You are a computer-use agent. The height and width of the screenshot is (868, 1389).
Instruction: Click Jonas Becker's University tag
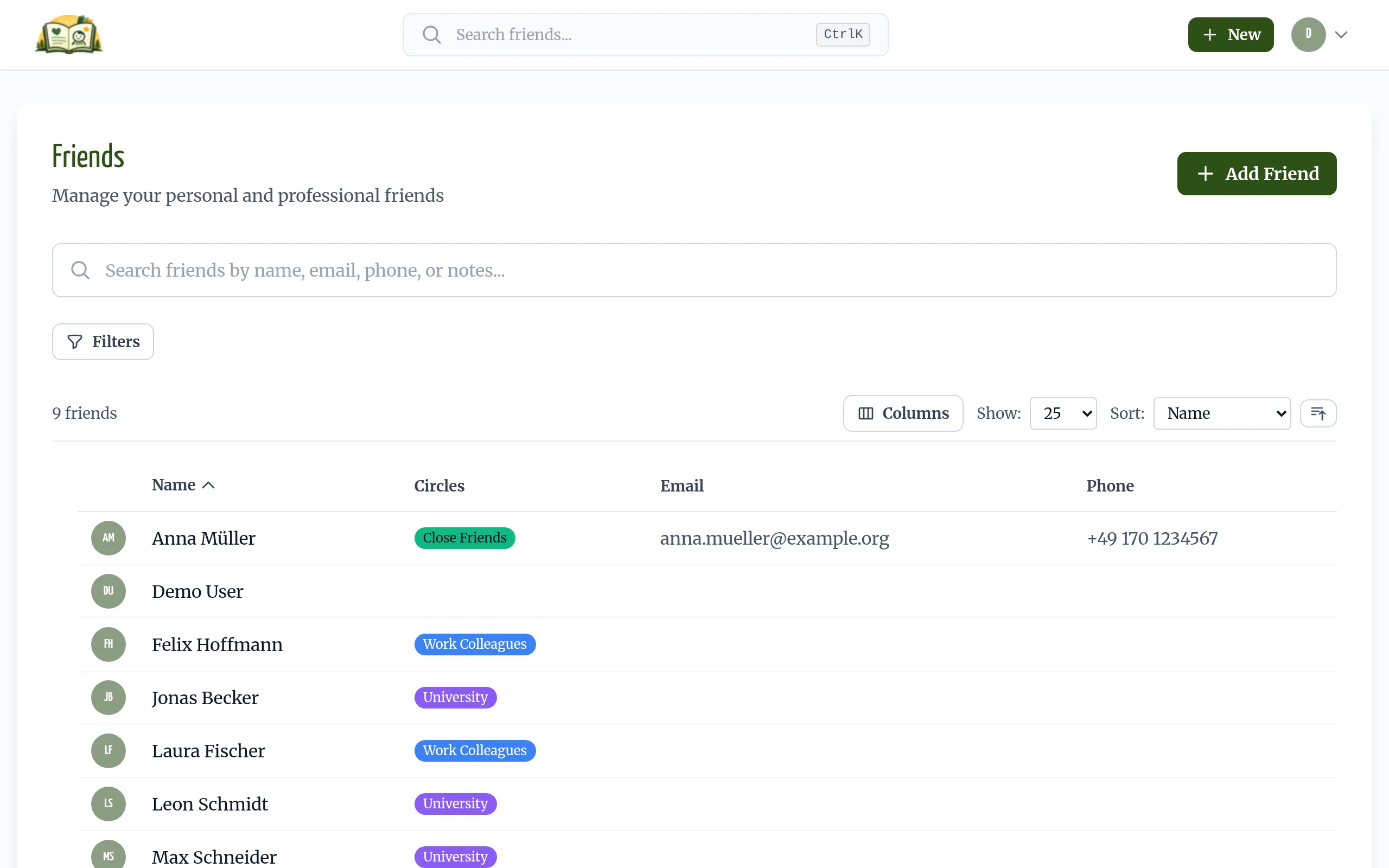point(455,698)
